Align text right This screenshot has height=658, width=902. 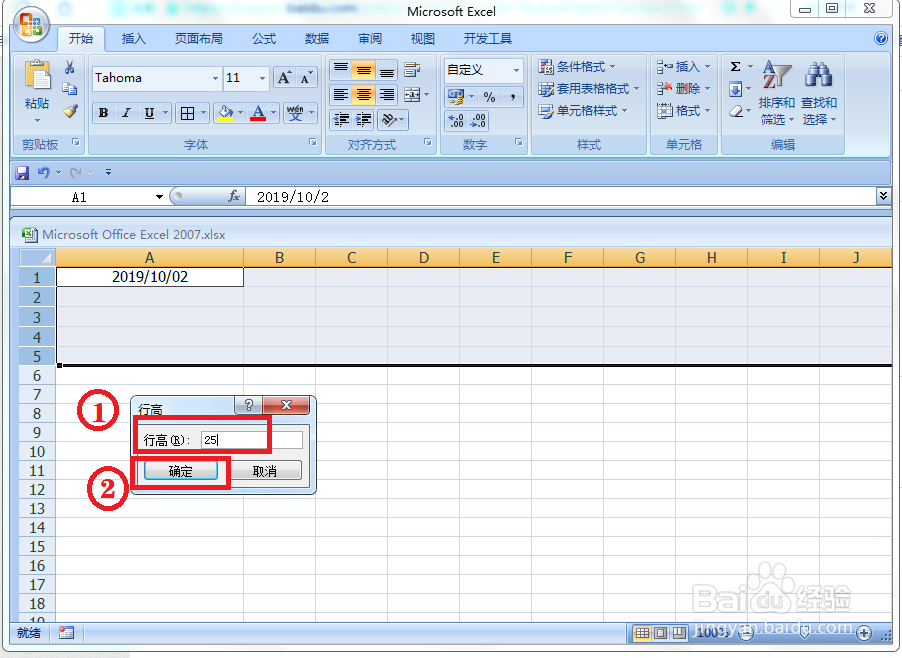[x=387, y=95]
